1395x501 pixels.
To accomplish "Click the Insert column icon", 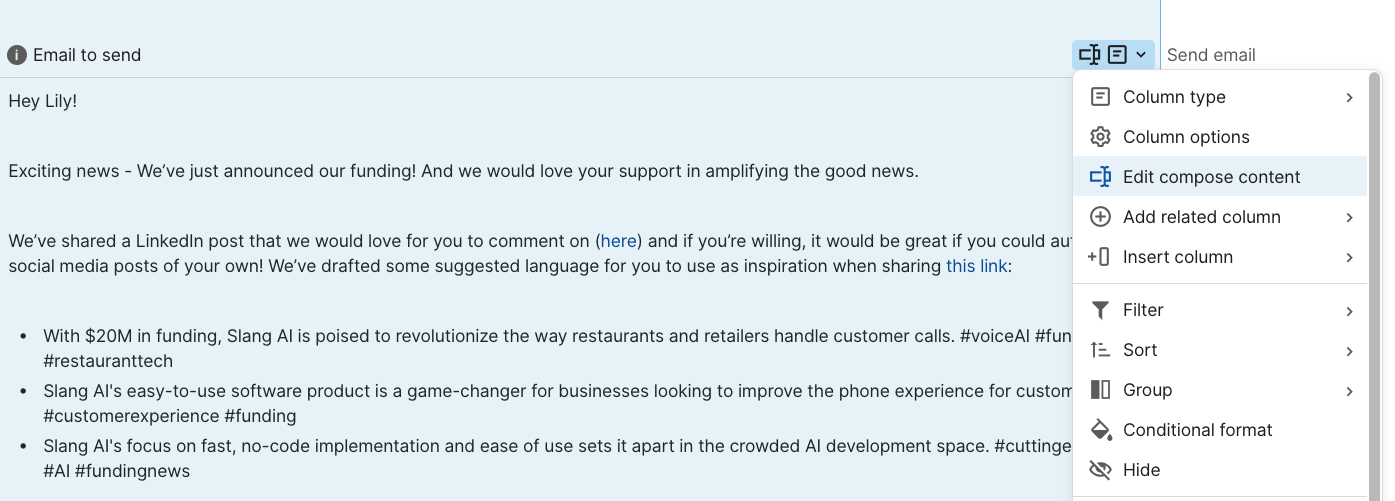I will (1098, 257).
